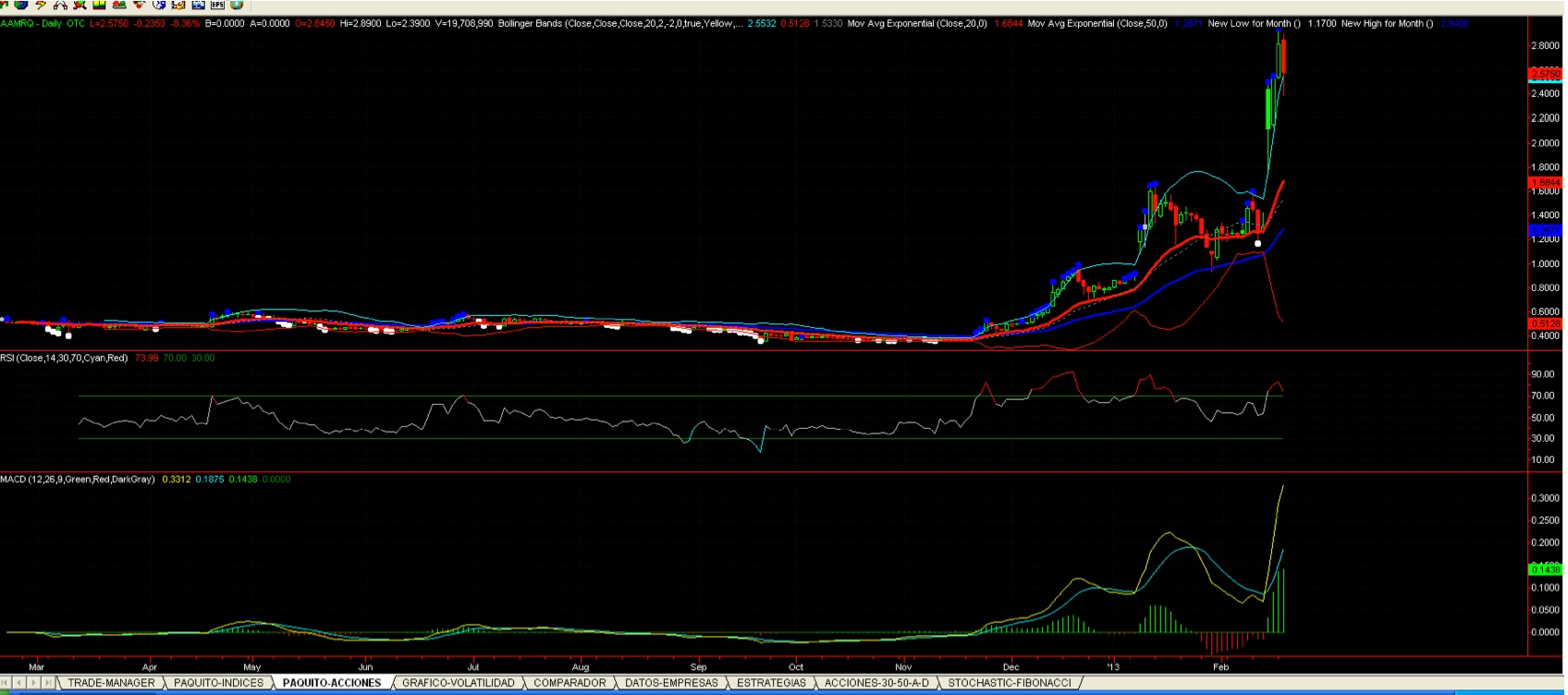The height and width of the screenshot is (695, 1568).
Task: Go to the ESTRATEGIAS tab
Action: click(x=771, y=683)
